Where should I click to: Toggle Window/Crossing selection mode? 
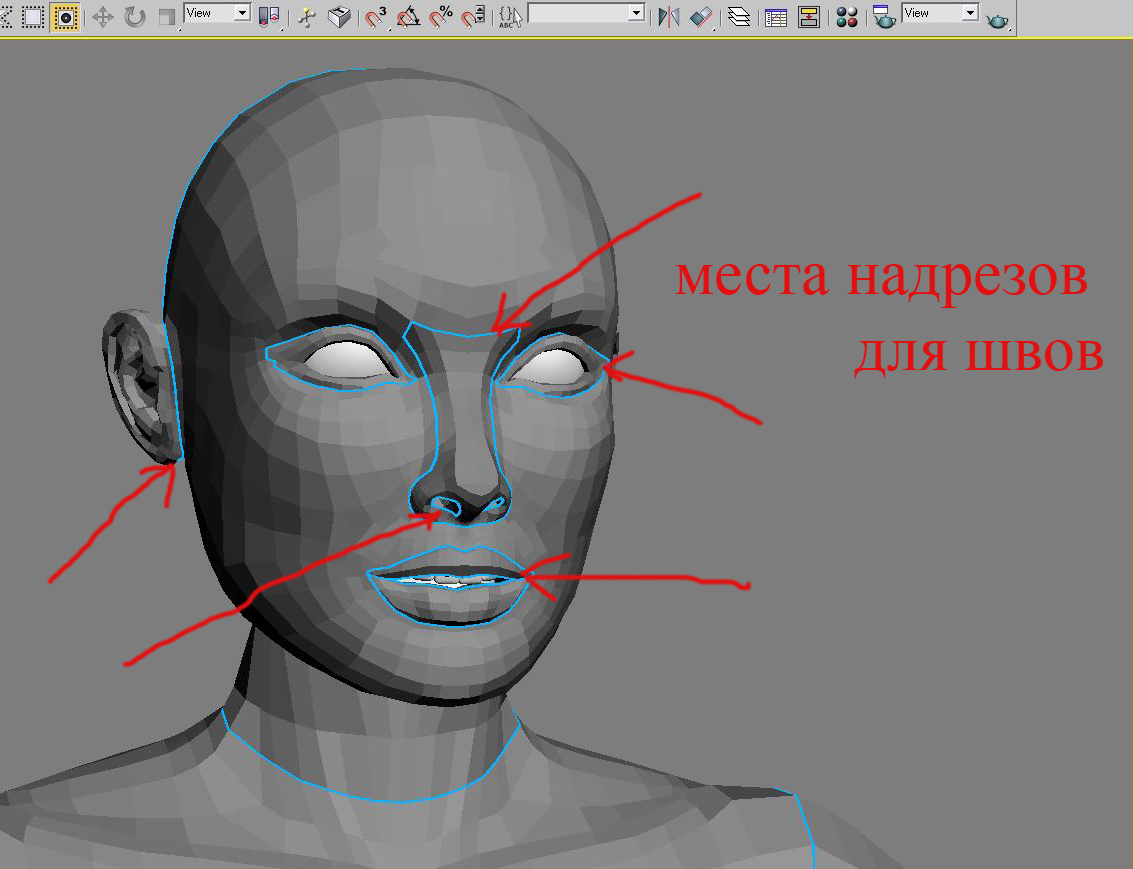[66, 17]
